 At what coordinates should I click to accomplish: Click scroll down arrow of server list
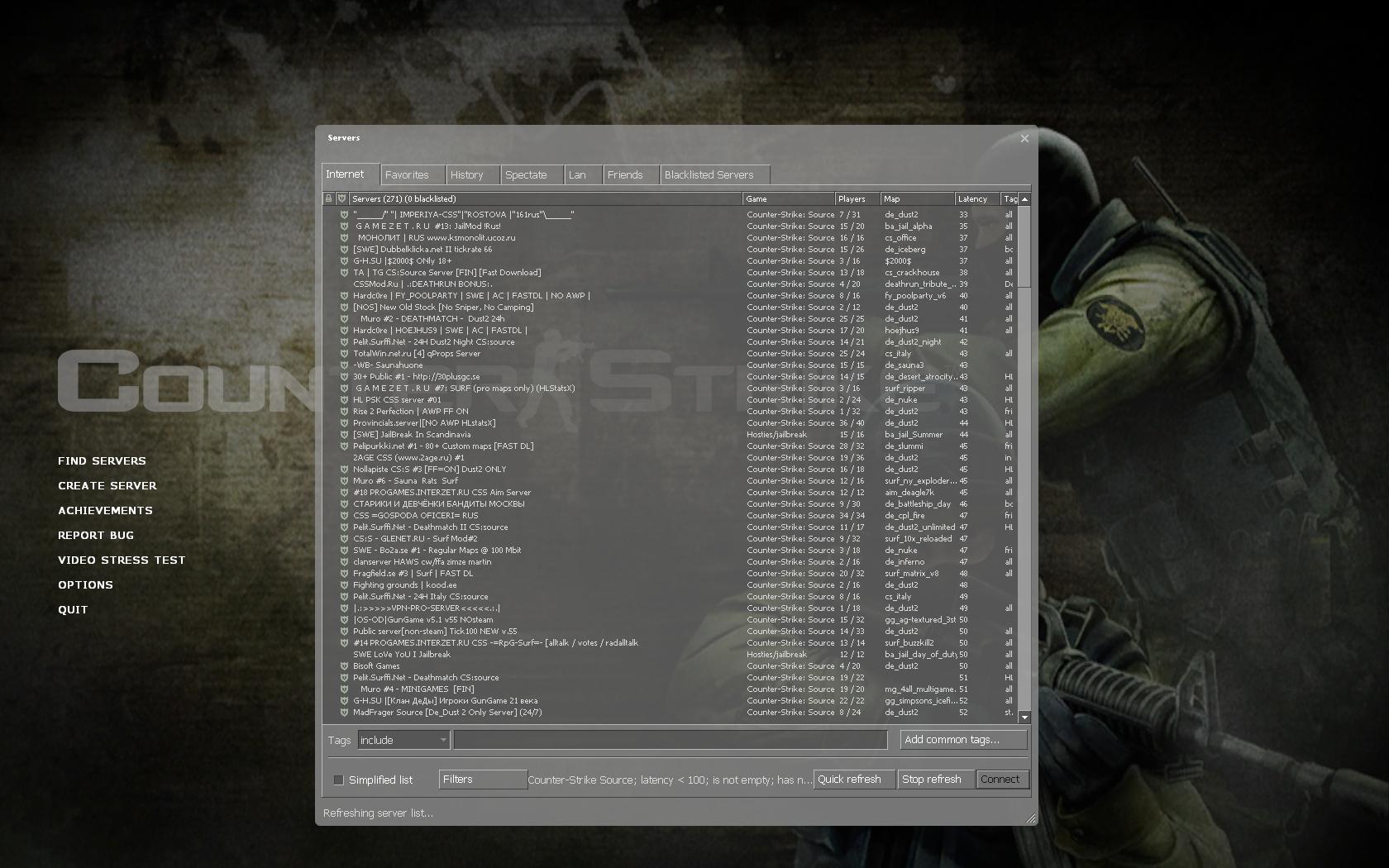click(1024, 717)
